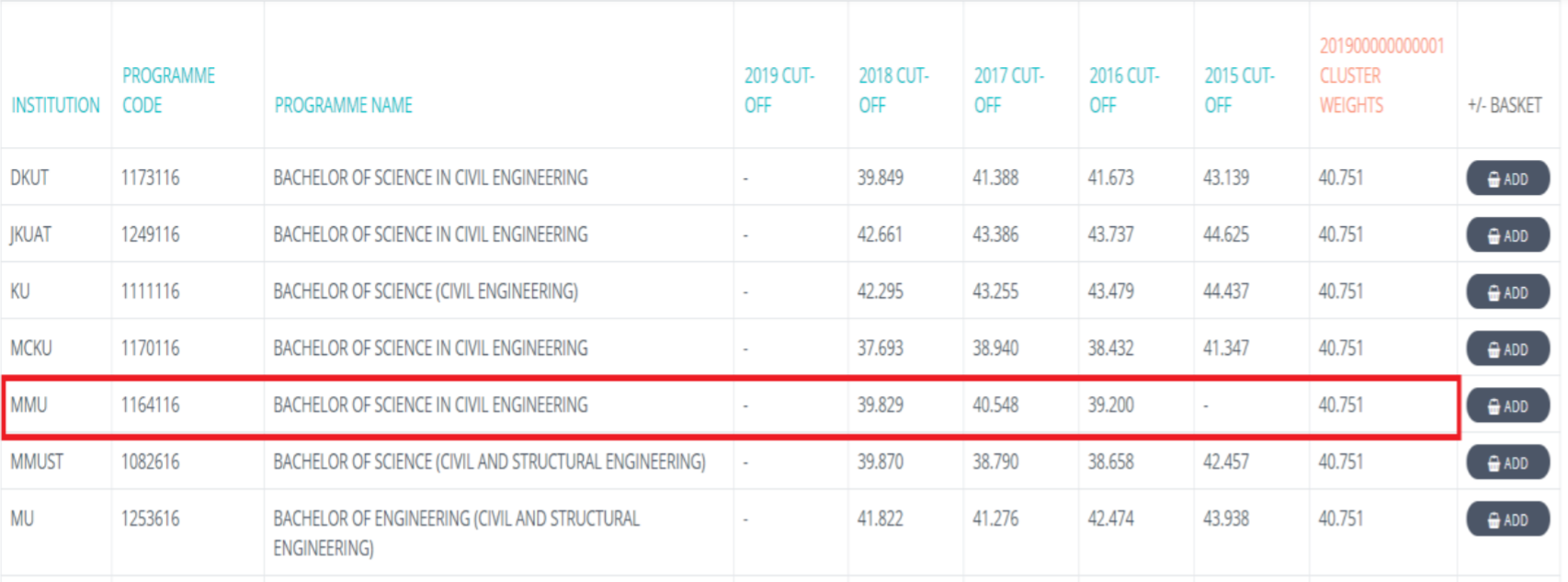Viewport: 1568px width, 582px height.
Task: Sort table by 2019 Cut-Off header
Action: 778,90
